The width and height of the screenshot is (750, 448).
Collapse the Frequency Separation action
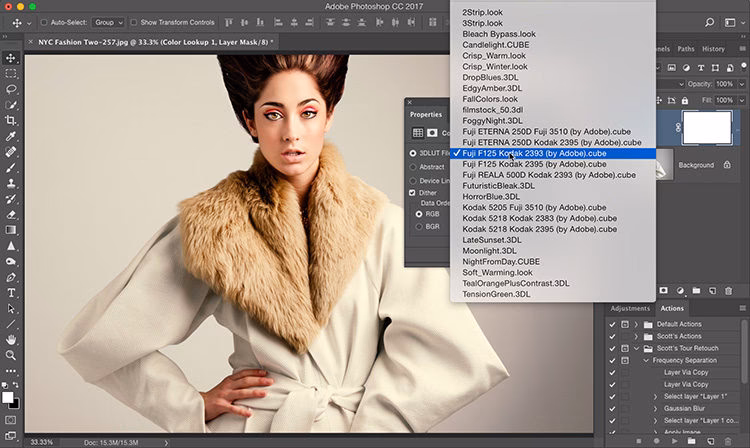pos(646,361)
